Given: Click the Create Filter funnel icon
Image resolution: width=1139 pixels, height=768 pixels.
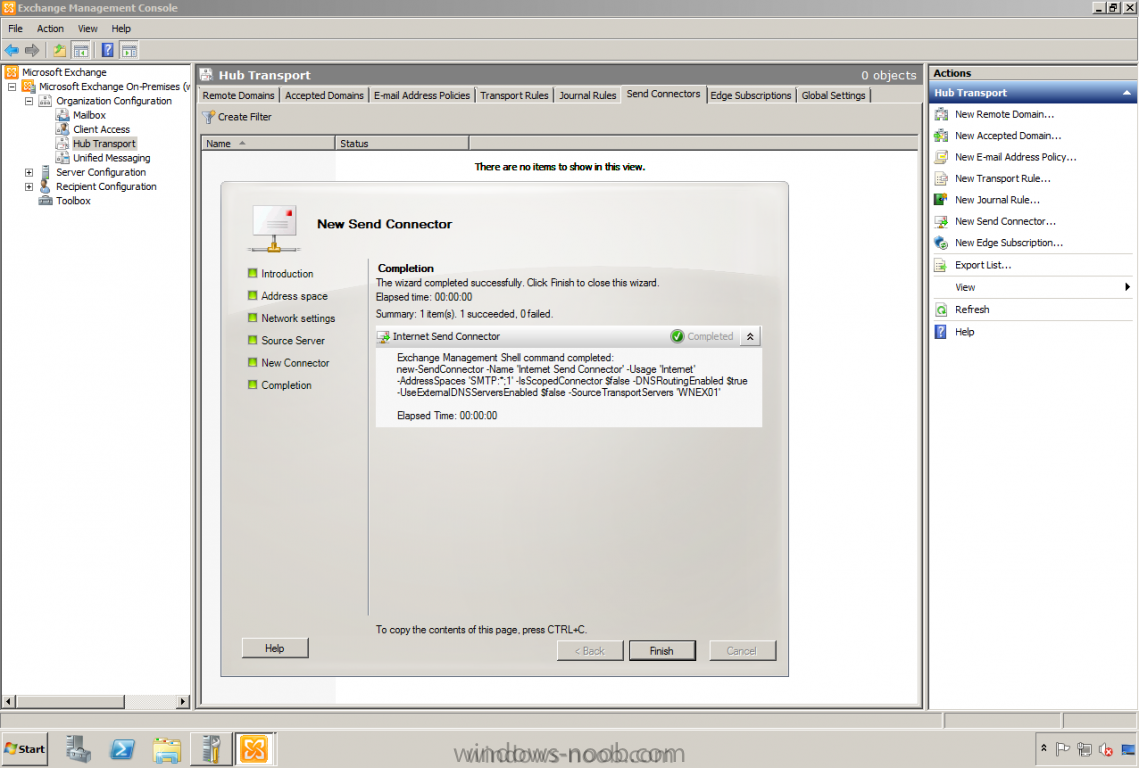Looking at the screenshot, I should click(209, 117).
